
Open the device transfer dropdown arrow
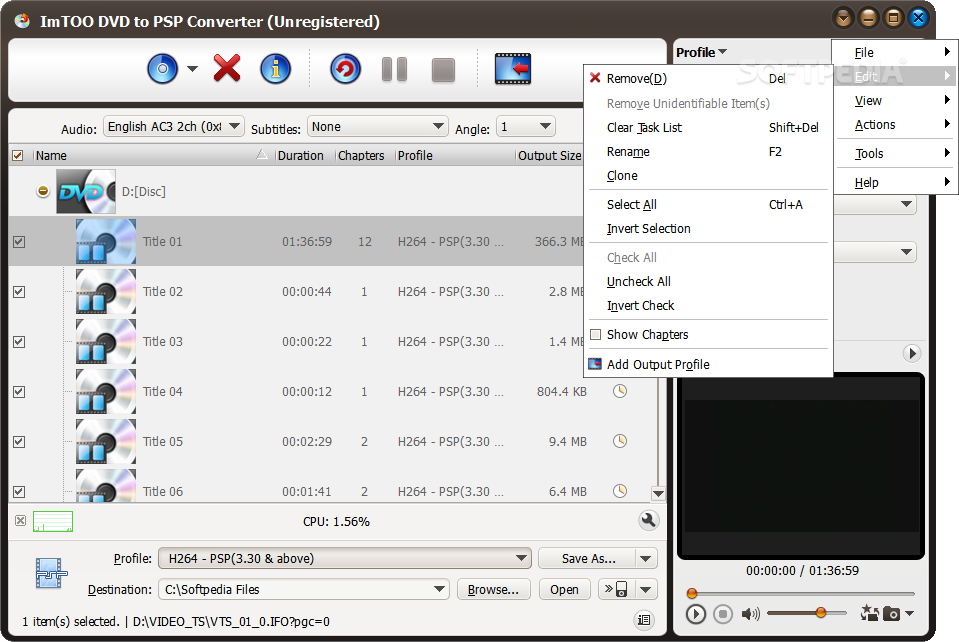[646, 589]
